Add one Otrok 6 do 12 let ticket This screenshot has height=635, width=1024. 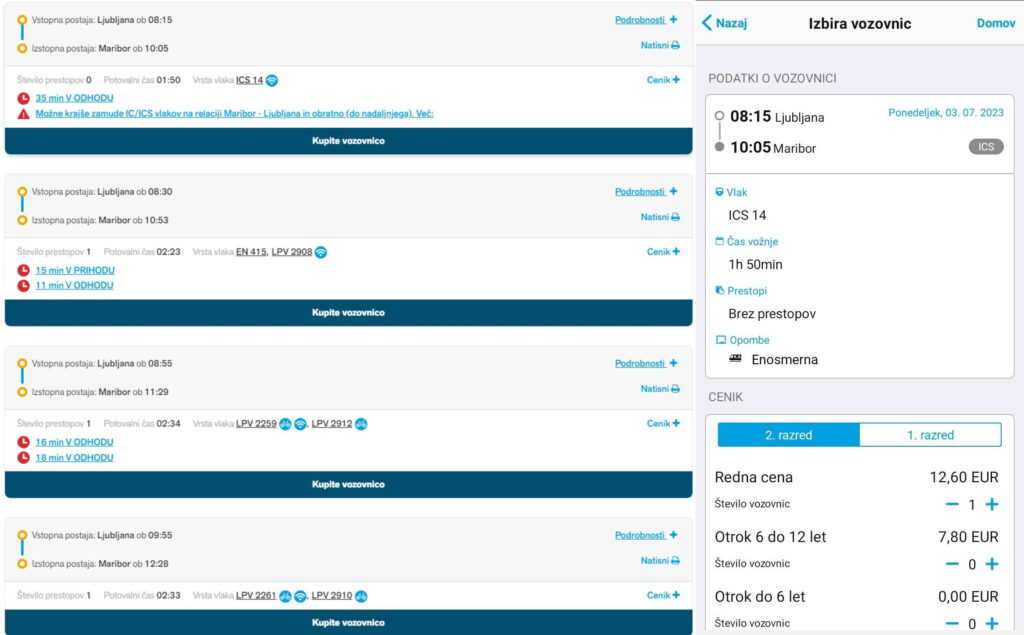(991, 564)
